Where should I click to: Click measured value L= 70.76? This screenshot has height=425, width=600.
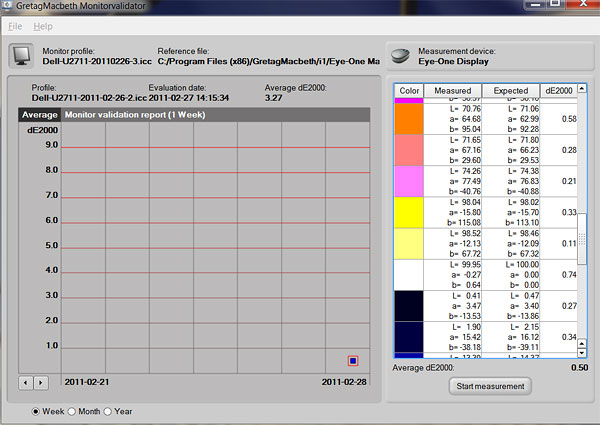[465, 109]
